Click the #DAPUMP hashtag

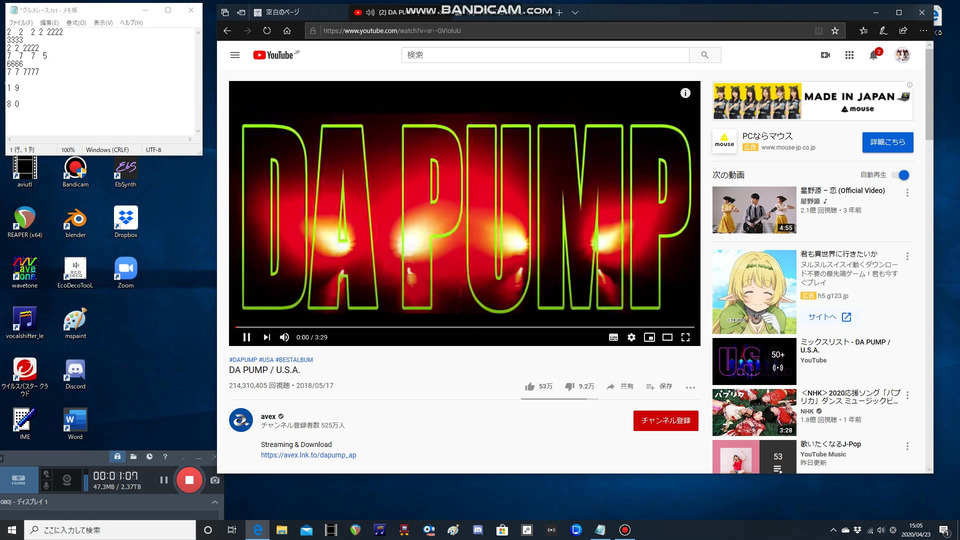pyautogui.click(x=243, y=360)
